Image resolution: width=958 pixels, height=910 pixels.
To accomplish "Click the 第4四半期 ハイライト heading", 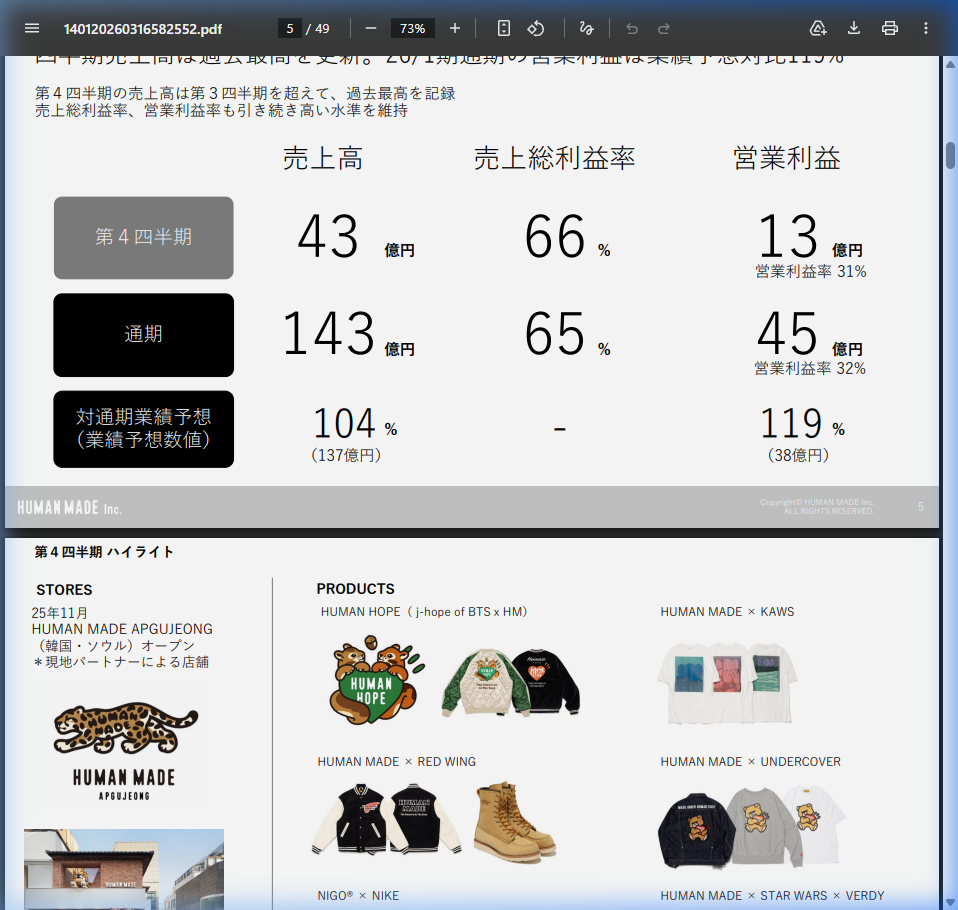I will 104,552.
